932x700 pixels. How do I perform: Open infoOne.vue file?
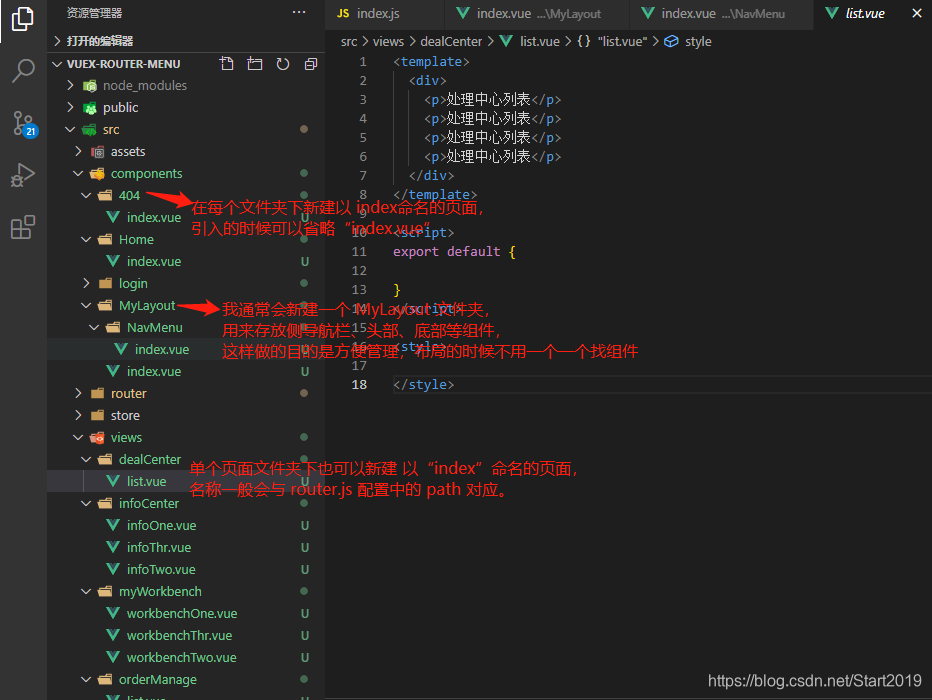point(186,525)
